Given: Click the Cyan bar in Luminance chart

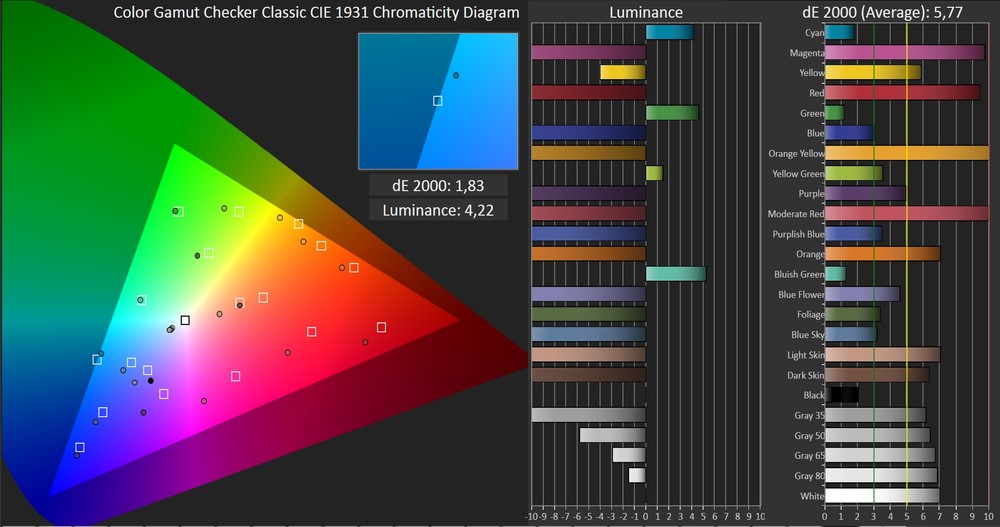Looking at the screenshot, I should coord(669,32).
